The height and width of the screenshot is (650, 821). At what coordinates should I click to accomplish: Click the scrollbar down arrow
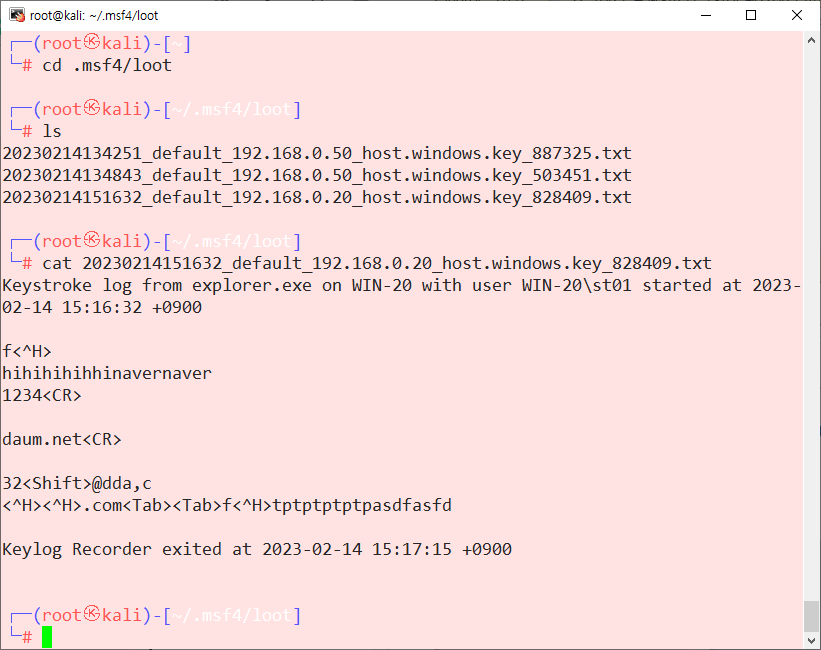(811, 640)
